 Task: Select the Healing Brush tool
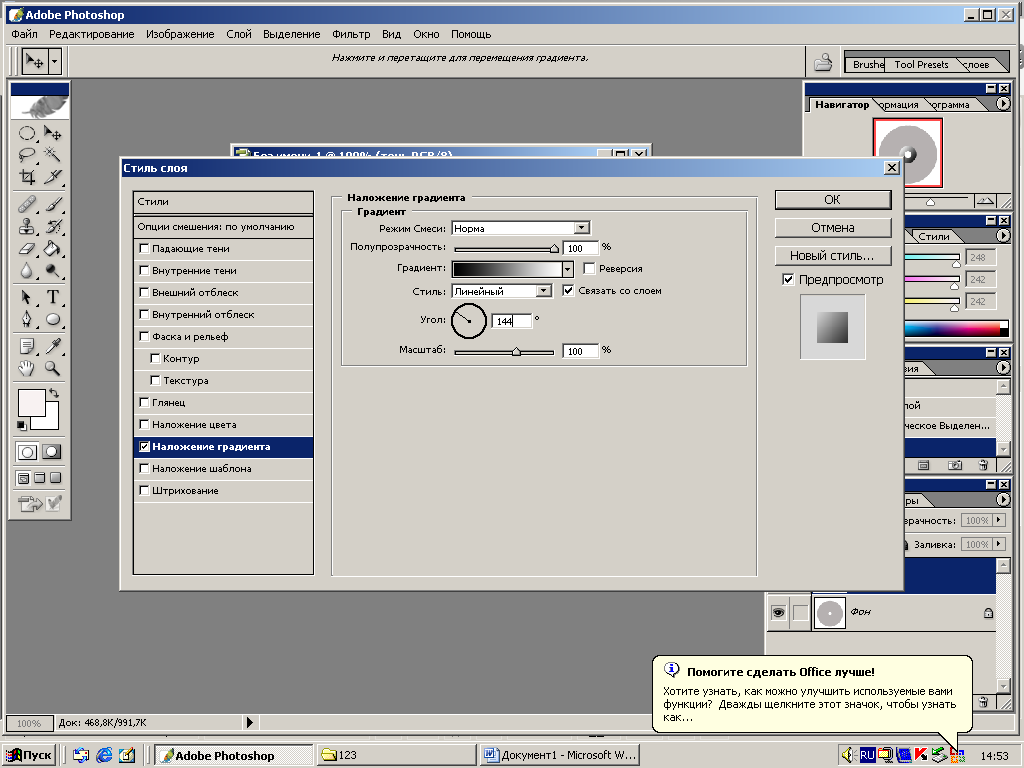[26, 205]
